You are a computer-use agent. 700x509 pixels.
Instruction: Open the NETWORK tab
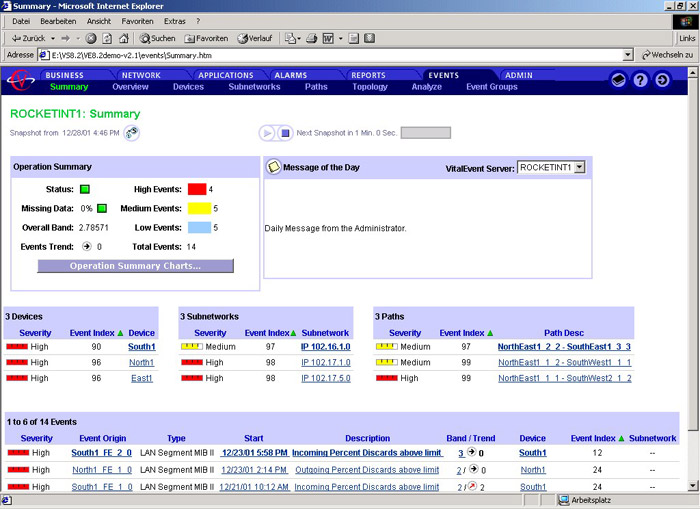(141, 75)
